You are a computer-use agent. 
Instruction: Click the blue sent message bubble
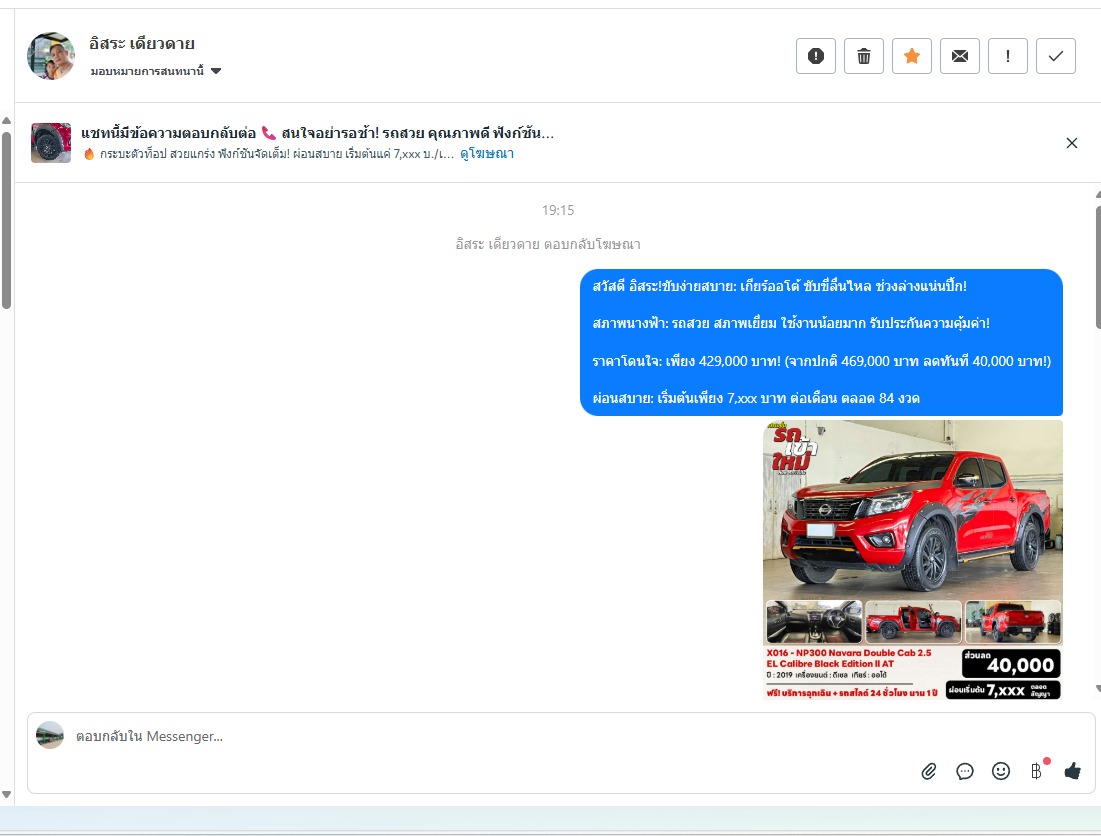click(x=821, y=343)
